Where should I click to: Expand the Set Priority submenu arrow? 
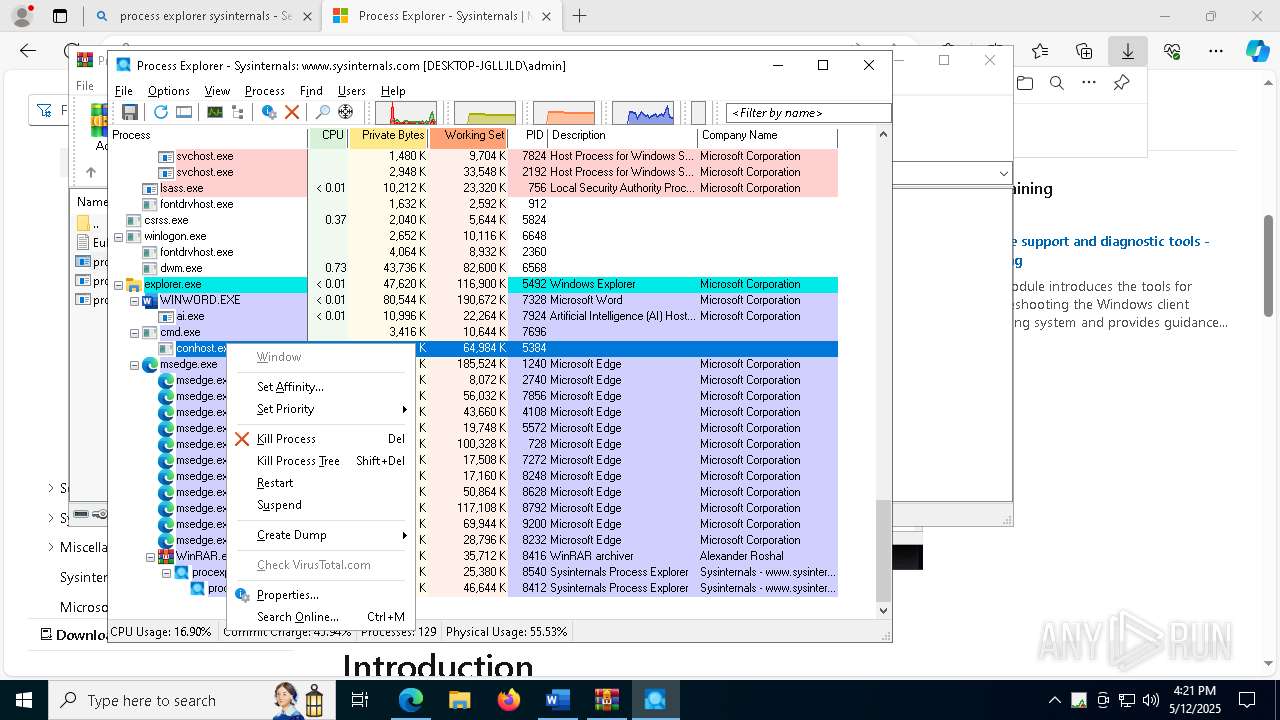point(405,409)
